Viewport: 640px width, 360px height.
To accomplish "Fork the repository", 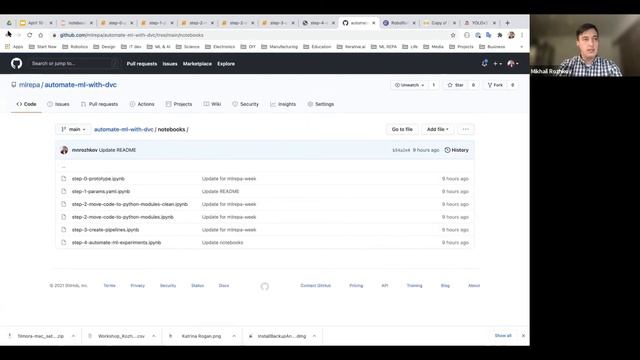I will pyautogui.click(x=495, y=85).
